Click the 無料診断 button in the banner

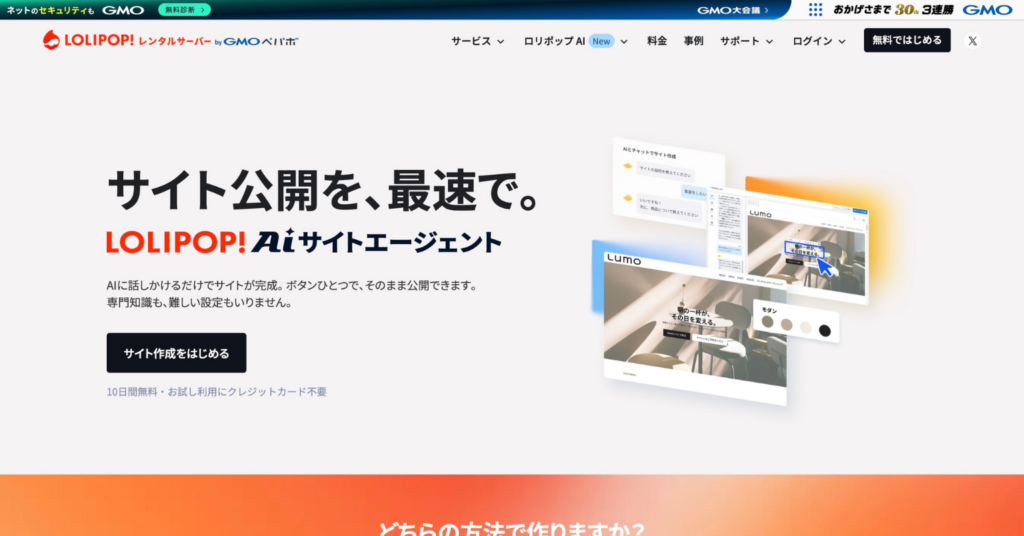pos(184,10)
